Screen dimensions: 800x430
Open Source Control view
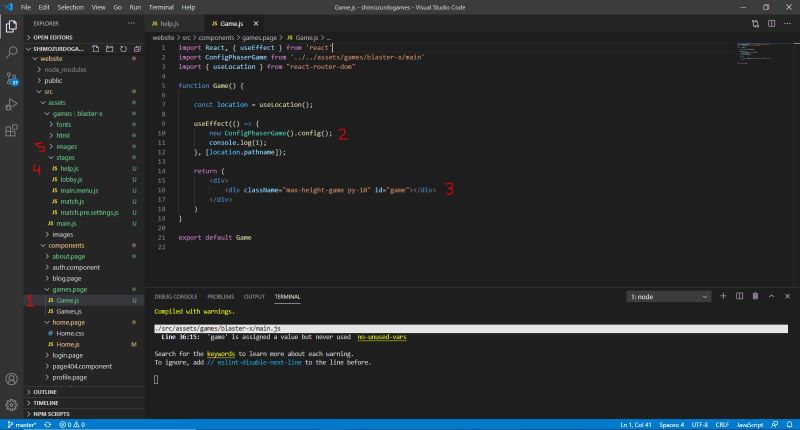(x=11, y=79)
